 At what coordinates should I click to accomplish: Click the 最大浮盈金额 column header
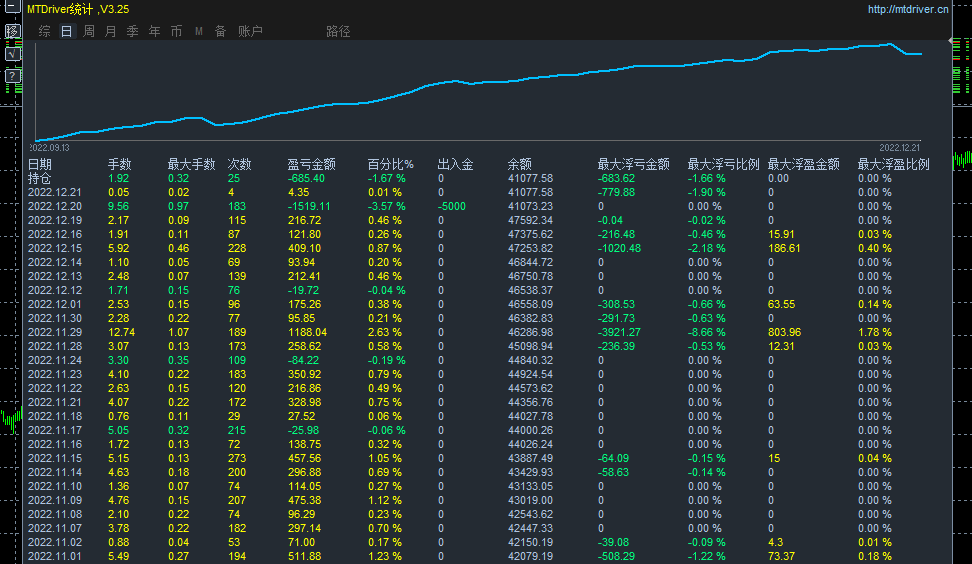[804, 164]
